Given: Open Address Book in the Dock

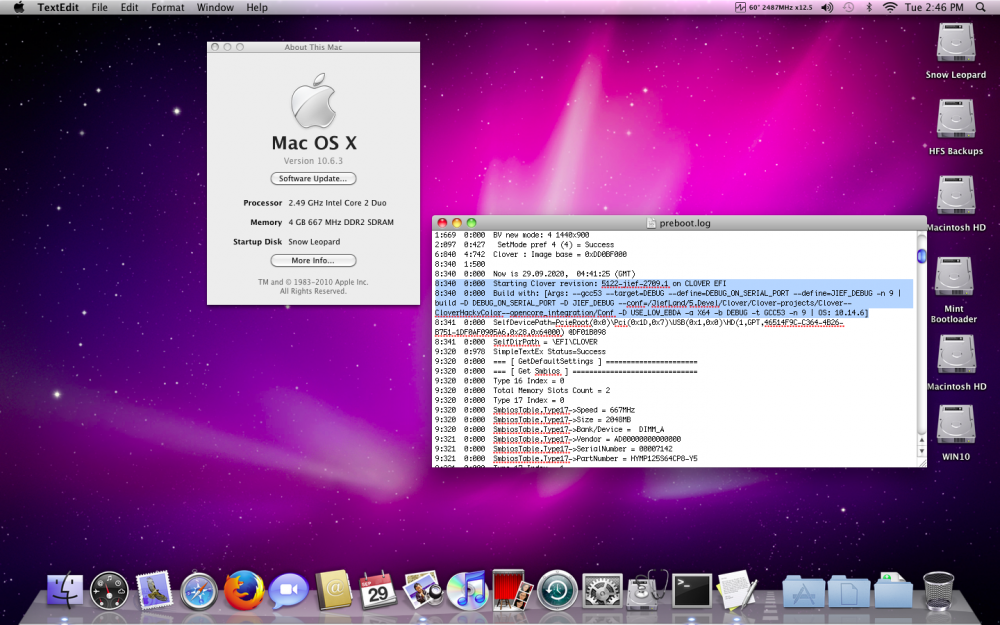Looking at the screenshot, I should coord(334,590).
